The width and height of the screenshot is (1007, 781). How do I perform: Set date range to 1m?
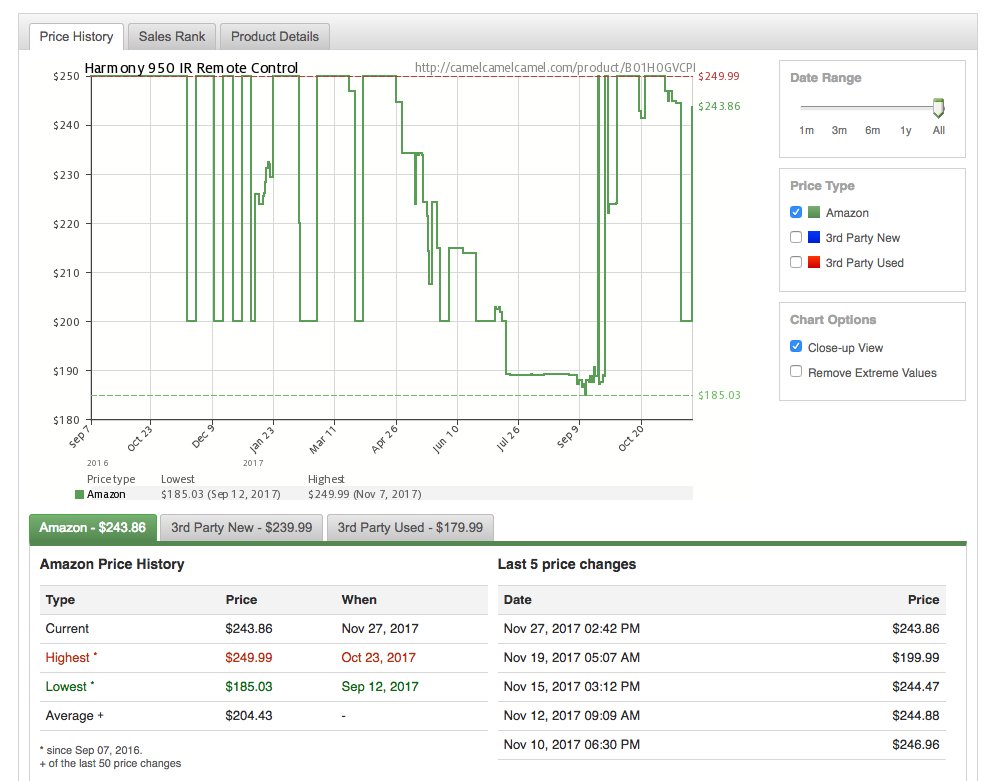807,130
